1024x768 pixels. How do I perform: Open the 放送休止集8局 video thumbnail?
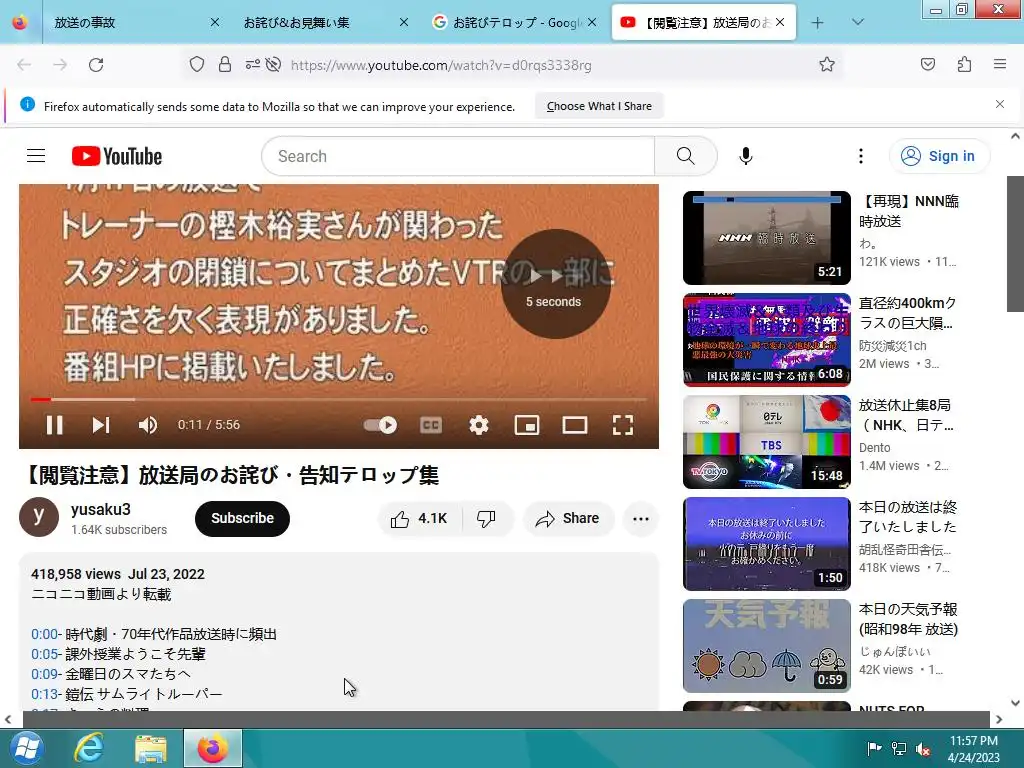tap(767, 441)
